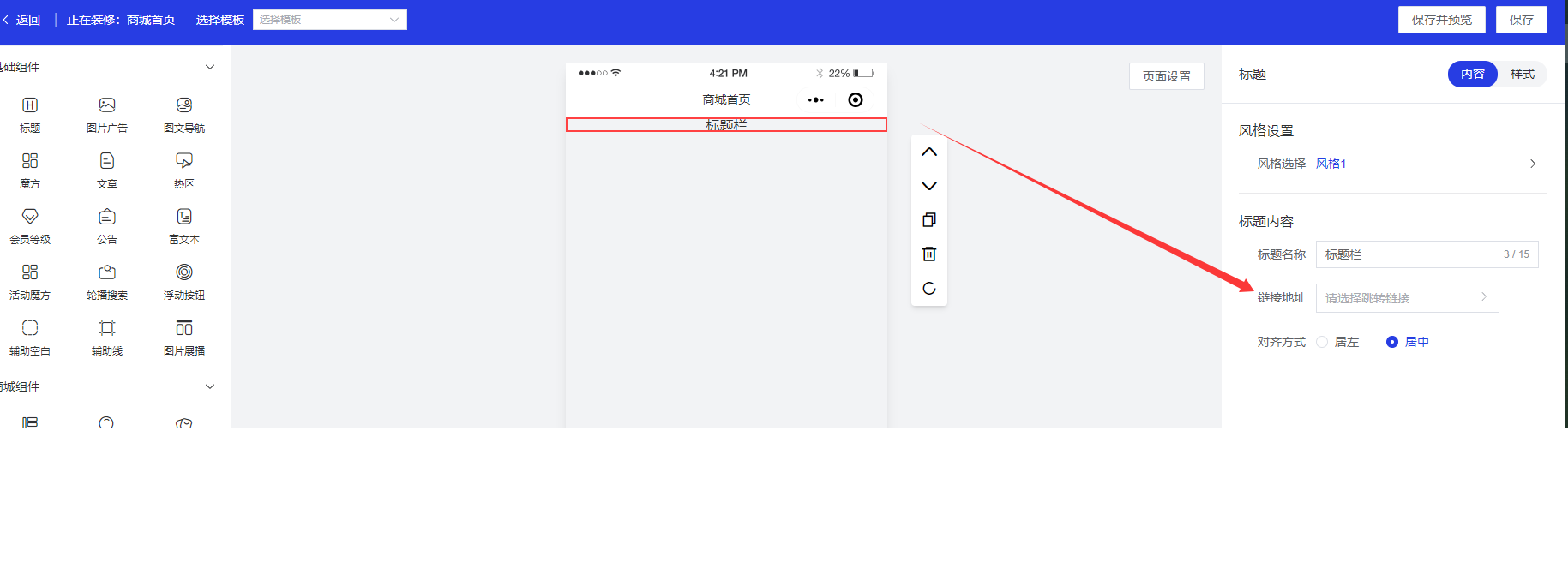
Task: Move component up with arrow
Action: point(928,152)
